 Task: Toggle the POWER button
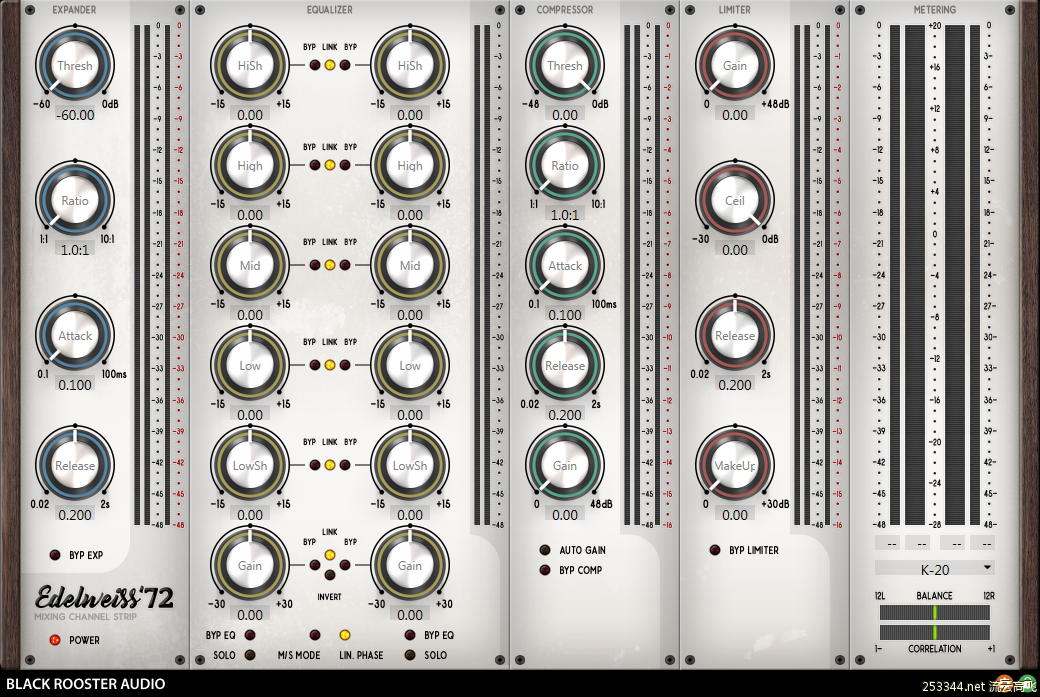pos(55,640)
